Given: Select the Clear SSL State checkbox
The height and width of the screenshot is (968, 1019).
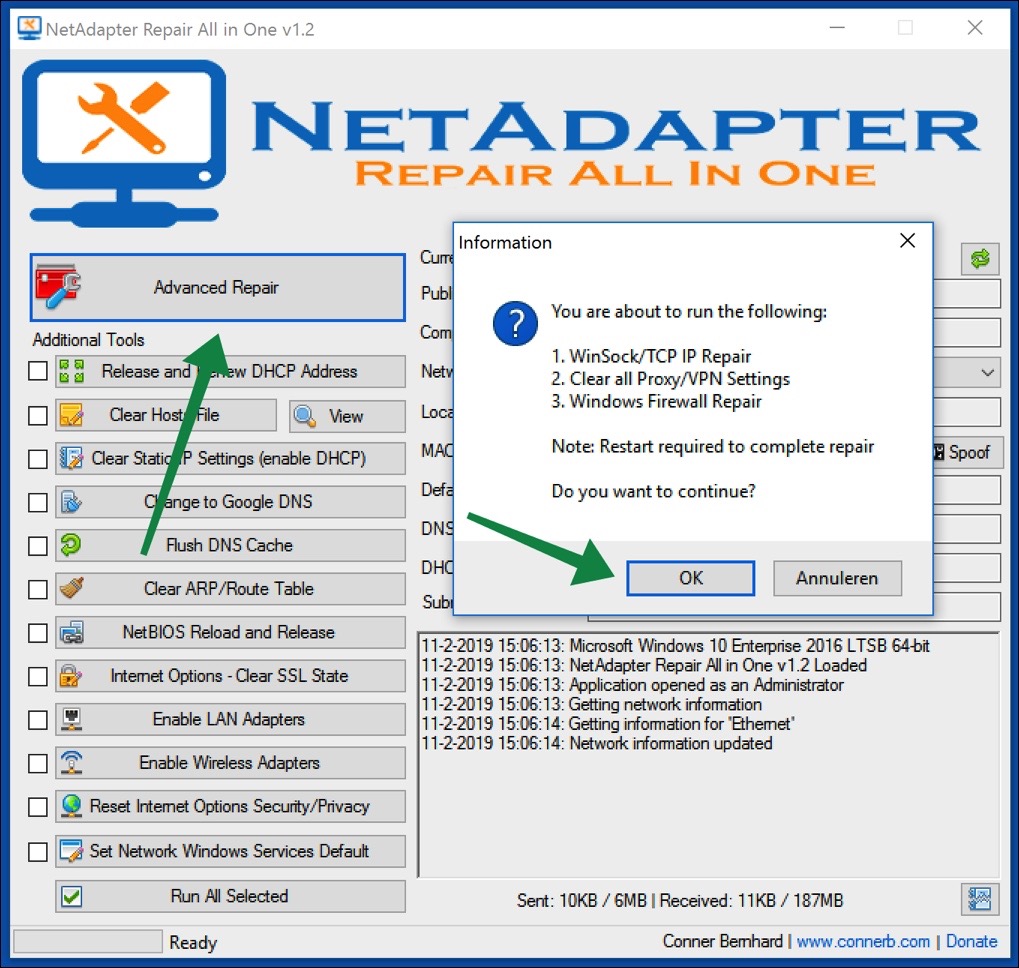Looking at the screenshot, I should click(x=38, y=676).
